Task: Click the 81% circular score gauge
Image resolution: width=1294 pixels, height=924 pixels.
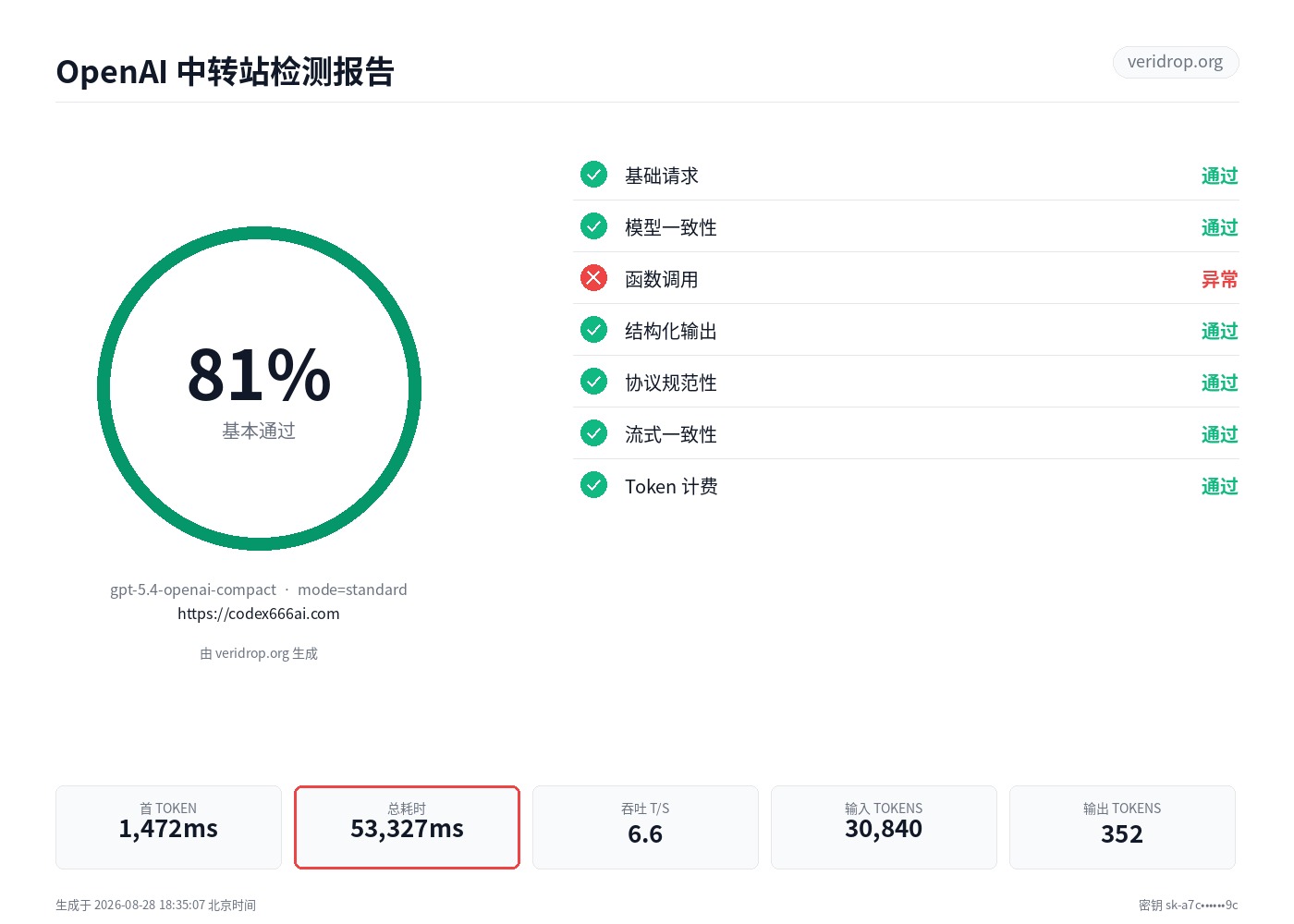Action: tap(259, 388)
